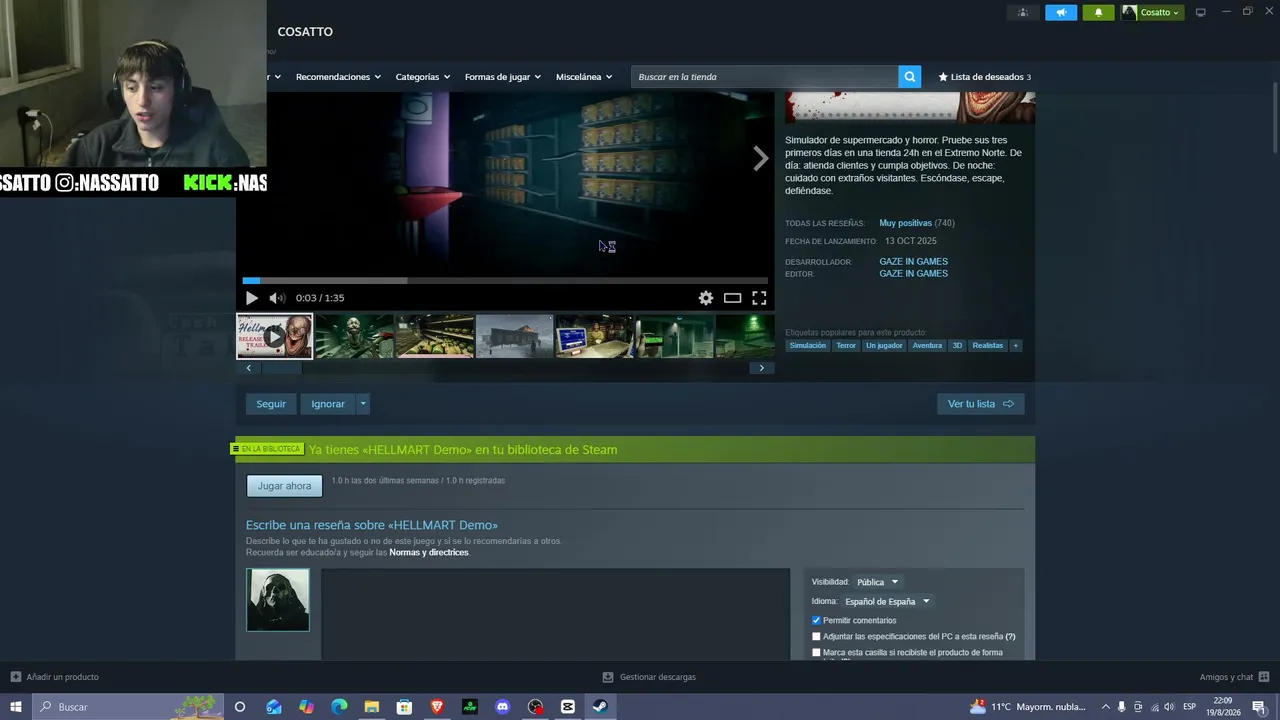Click the Aventura tag
This screenshot has height=720, width=1280.
pos(927,346)
